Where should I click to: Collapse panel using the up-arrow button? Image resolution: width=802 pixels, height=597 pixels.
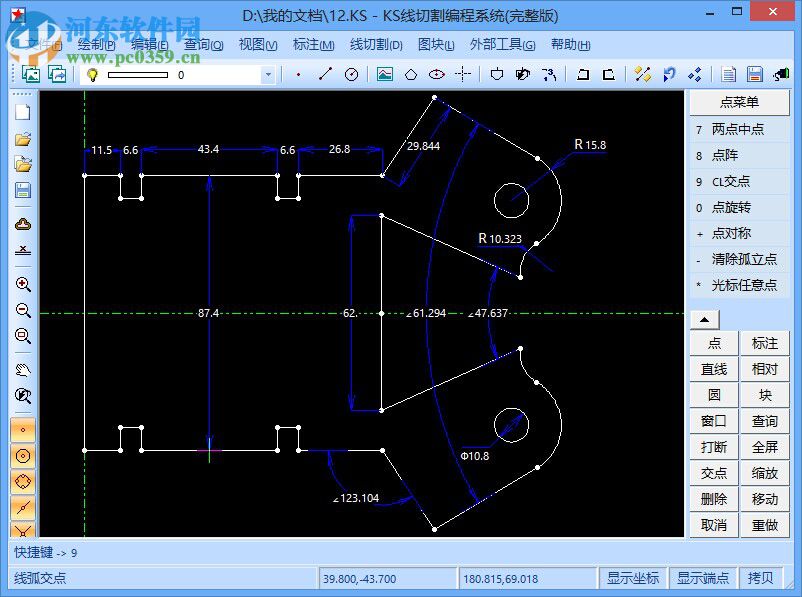tap(704, 320)
